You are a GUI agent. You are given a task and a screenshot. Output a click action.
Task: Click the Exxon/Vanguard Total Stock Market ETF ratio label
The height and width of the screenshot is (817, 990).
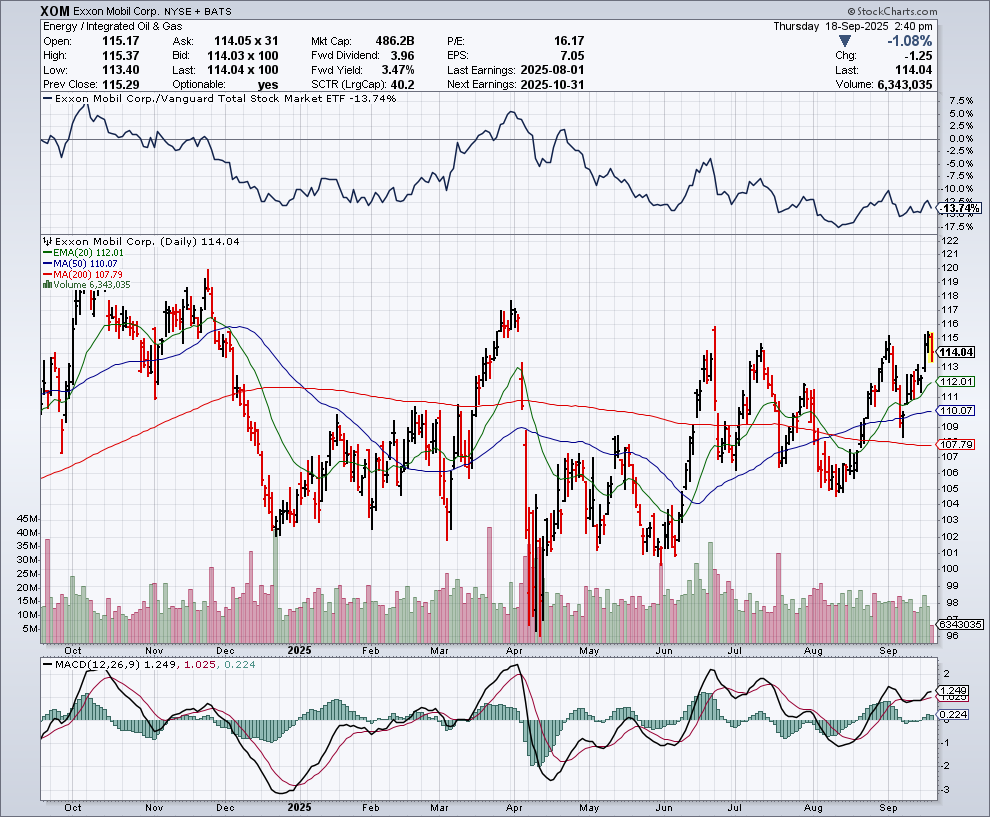tap(225, 98)
